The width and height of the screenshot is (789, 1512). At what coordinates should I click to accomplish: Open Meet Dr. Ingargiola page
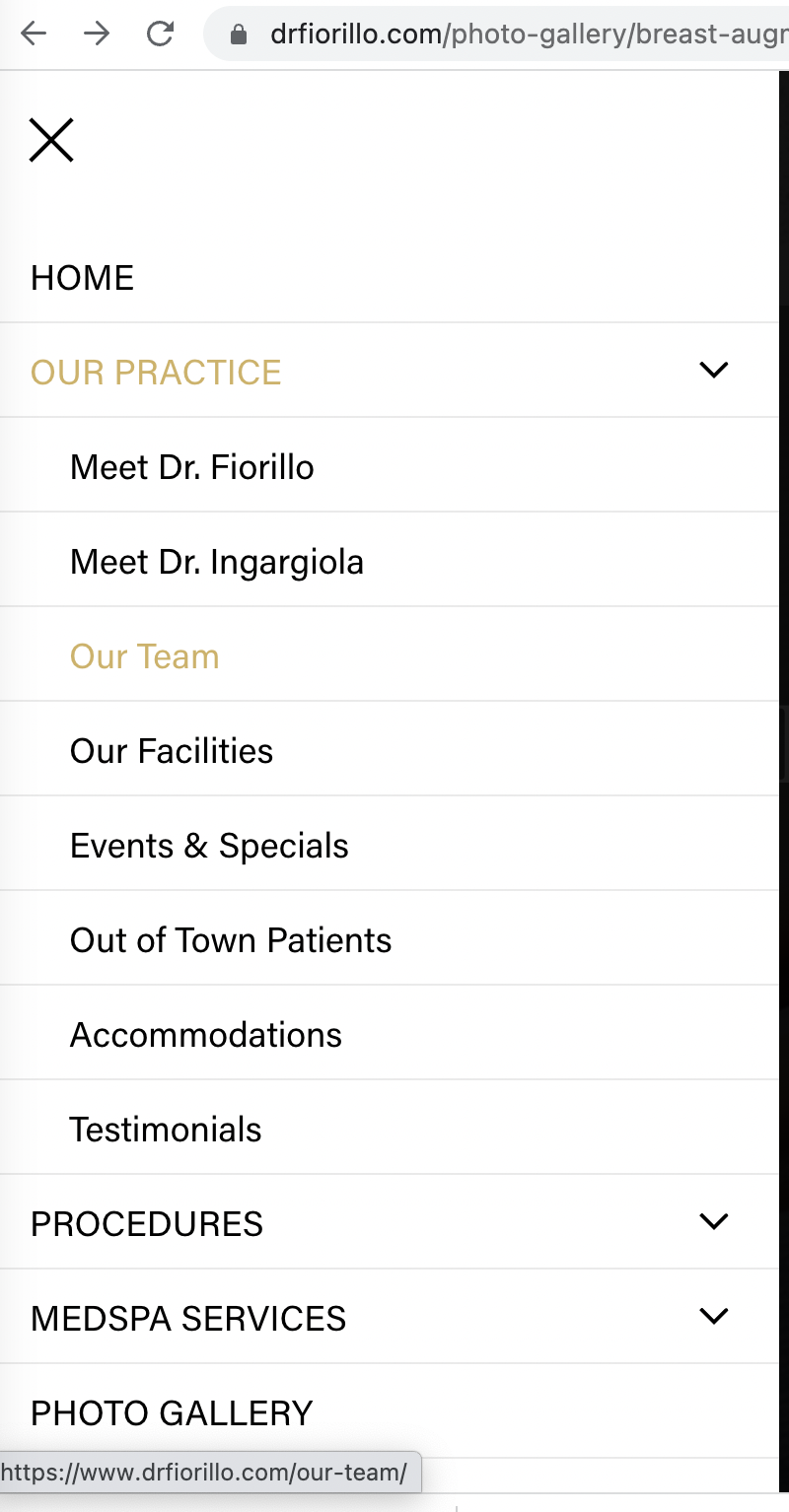coord(217,562)
